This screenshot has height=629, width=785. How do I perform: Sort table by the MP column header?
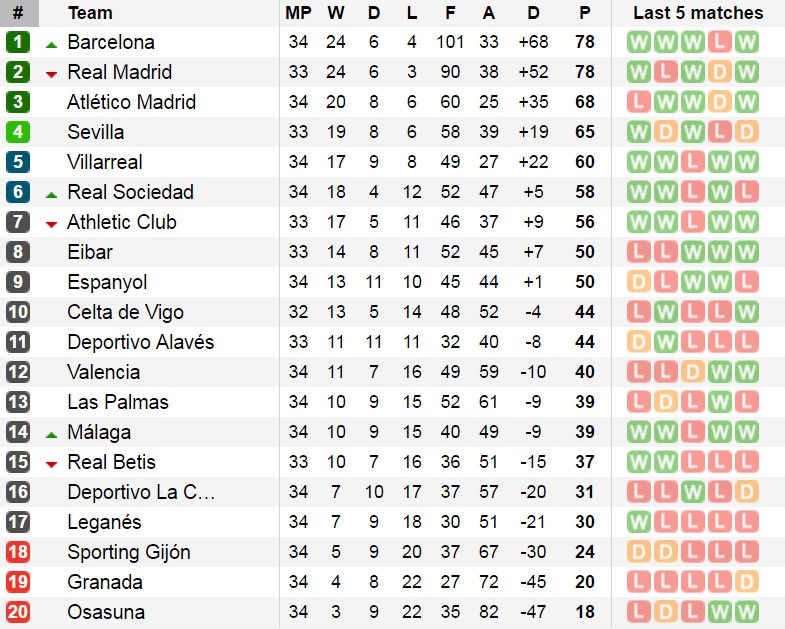[x=298, y=13]
